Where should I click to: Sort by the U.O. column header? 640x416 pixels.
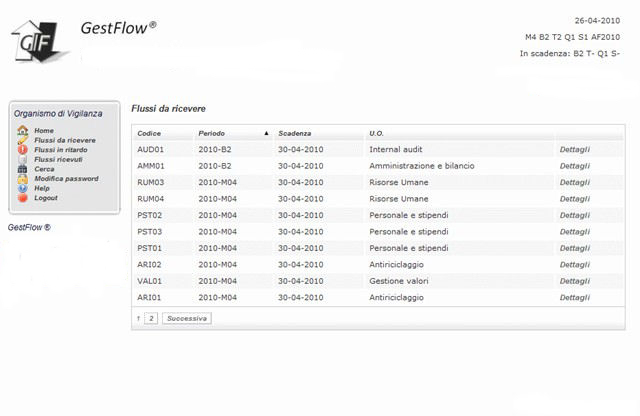[x=376, y=133]
